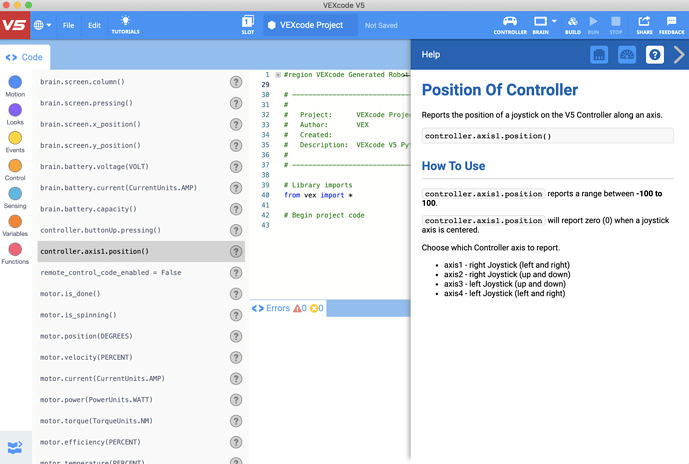Screen dimensions: 689x464
Task: Collapse the Help panel with right chevron
Action: 679,55
